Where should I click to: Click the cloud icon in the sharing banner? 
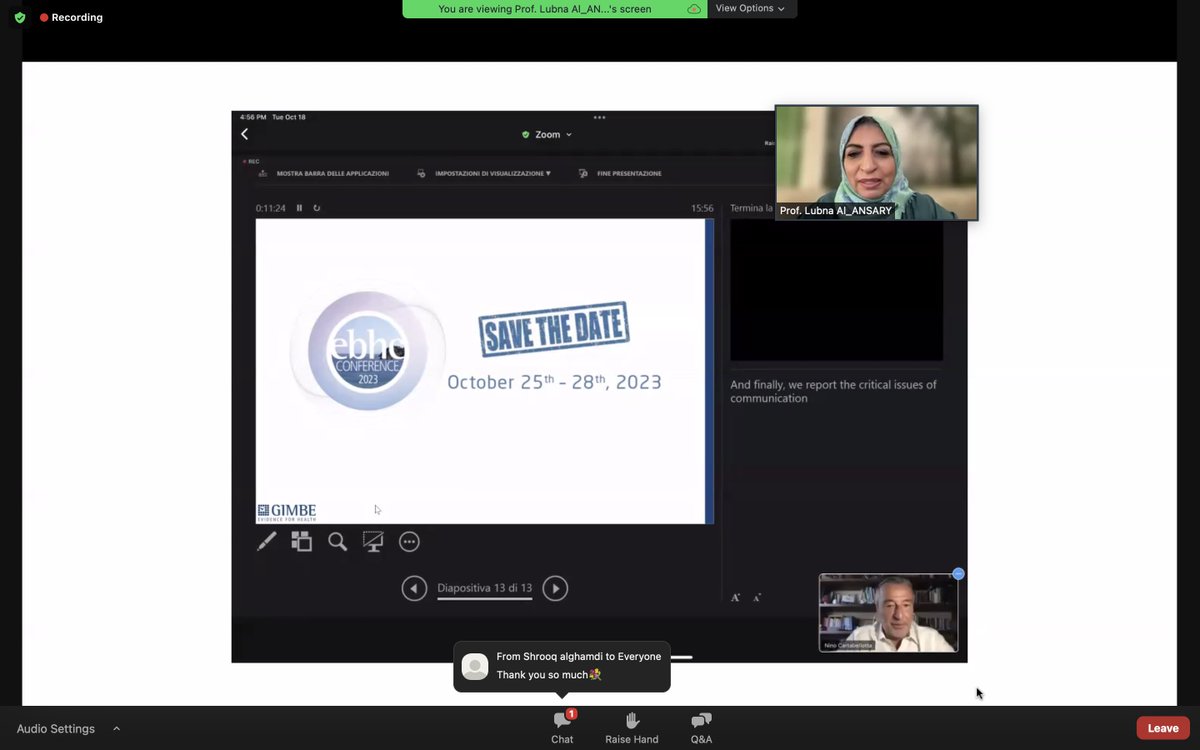pos(694,9)
